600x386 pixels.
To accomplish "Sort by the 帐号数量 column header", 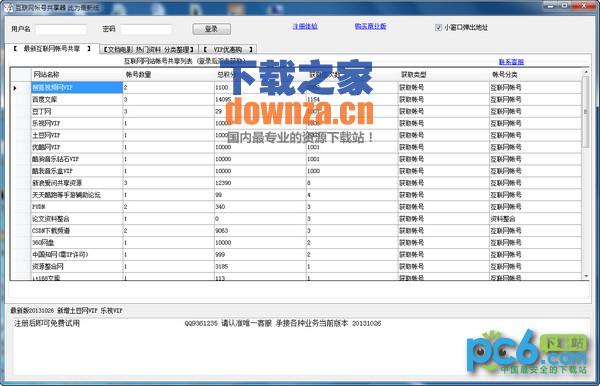I will coord(169,74).
